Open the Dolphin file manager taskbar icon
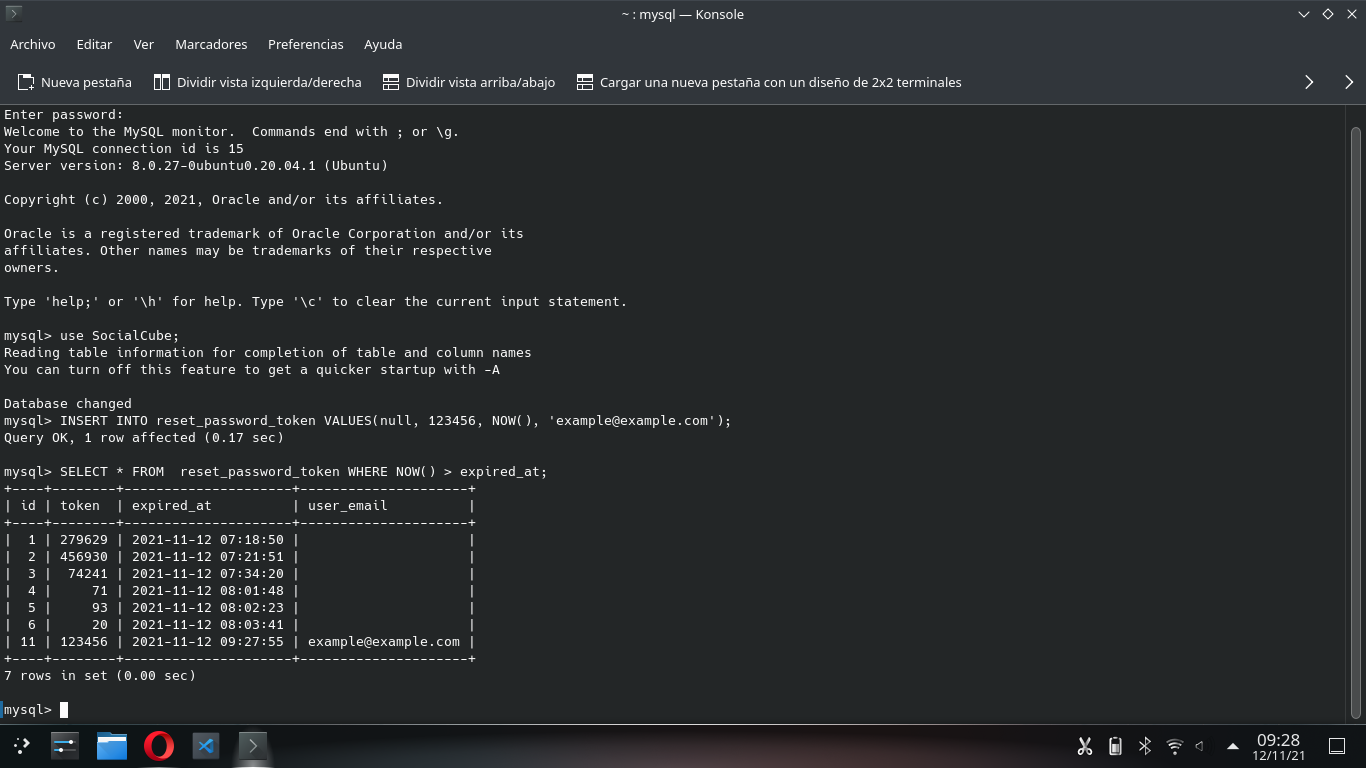This screenshot has height=768, width=1366. tap(112, 746)
